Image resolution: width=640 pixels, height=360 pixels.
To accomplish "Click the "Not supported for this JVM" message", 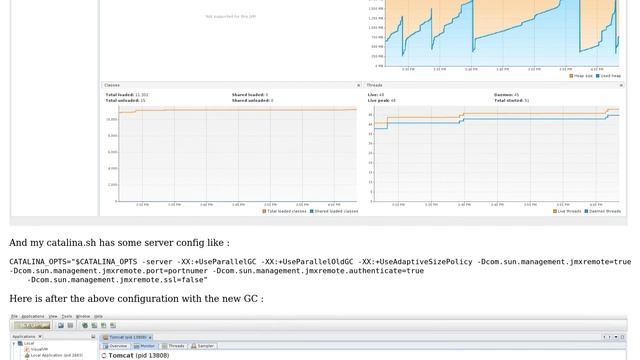I will coord(231,16).
